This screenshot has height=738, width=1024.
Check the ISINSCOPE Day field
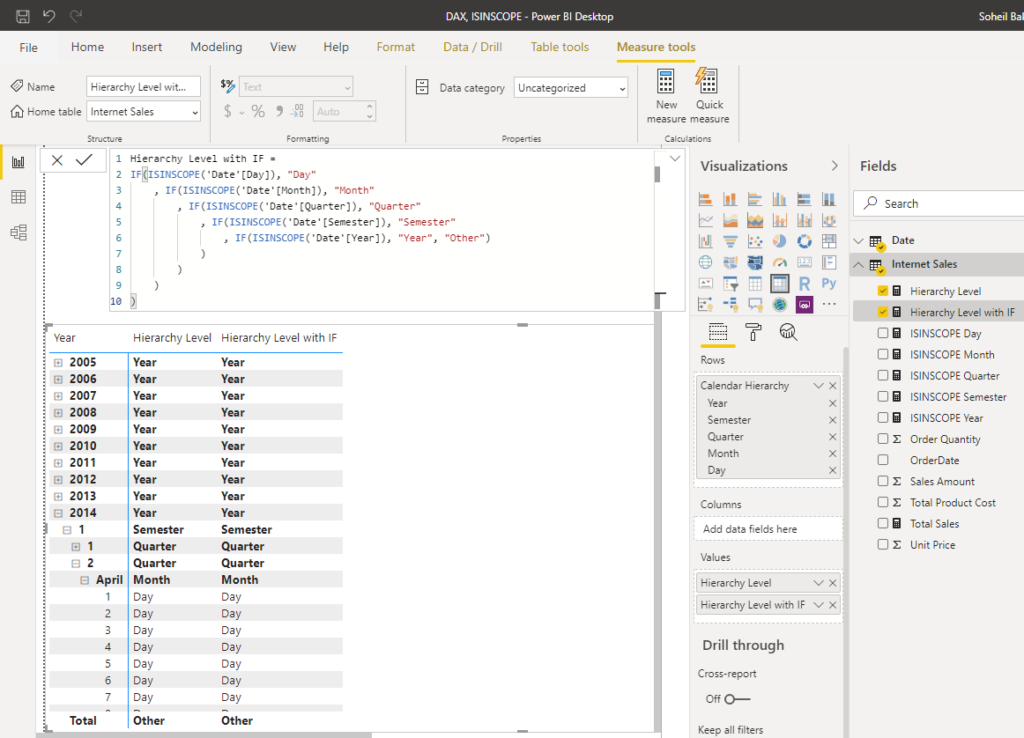883,333
